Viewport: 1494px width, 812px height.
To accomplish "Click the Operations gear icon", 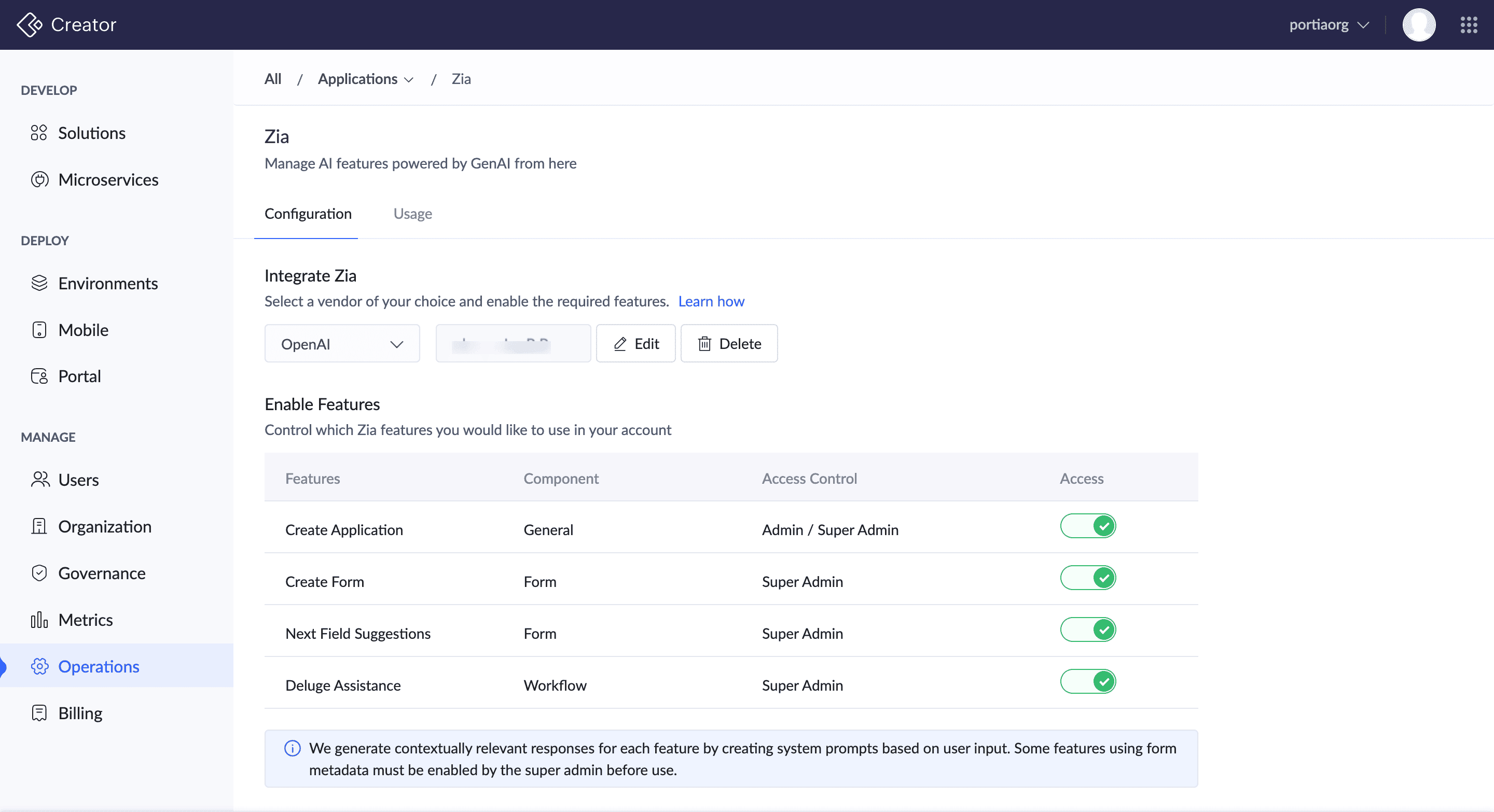I will coord(39,666).
